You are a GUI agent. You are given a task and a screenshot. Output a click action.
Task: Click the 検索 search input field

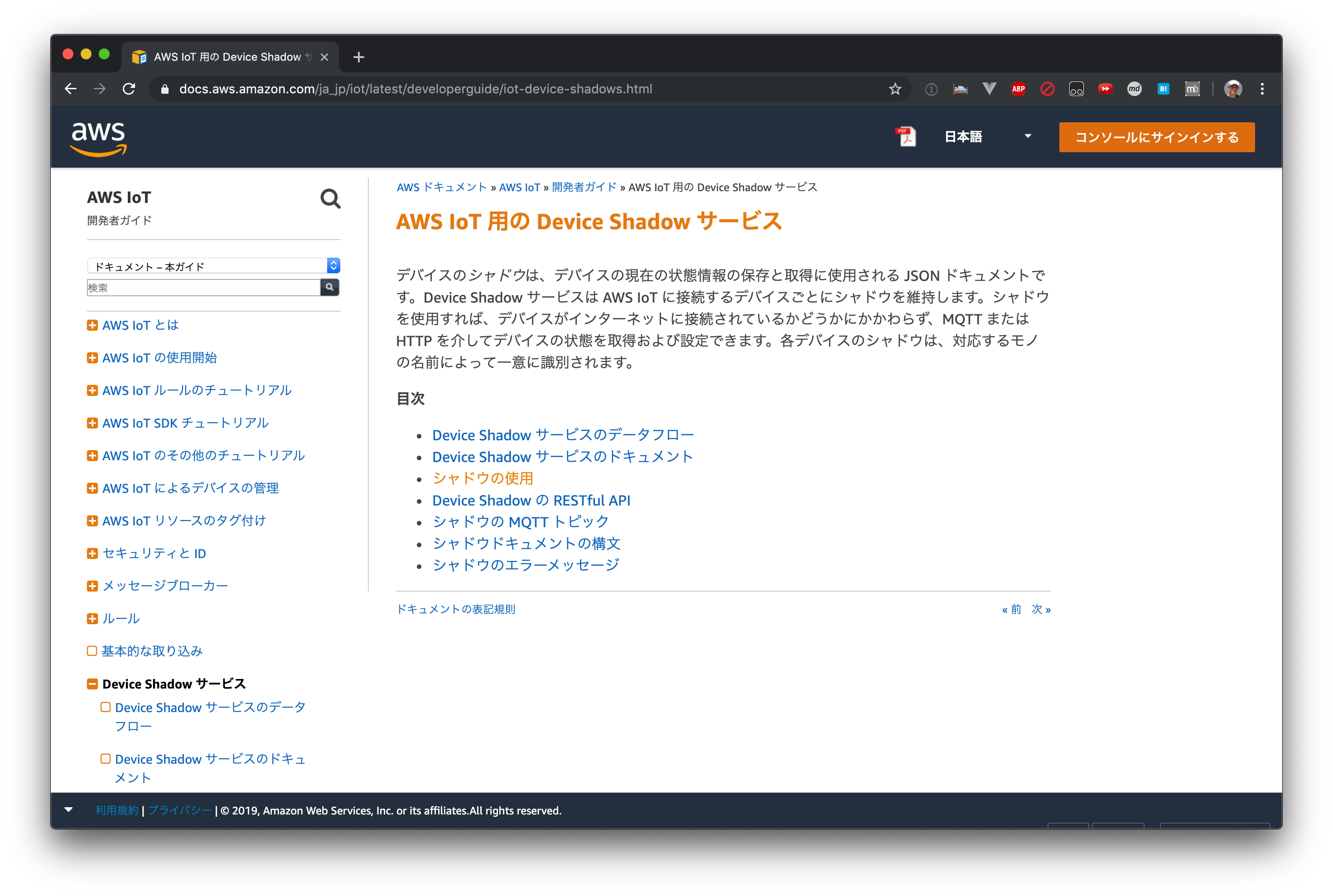(203, 288)
